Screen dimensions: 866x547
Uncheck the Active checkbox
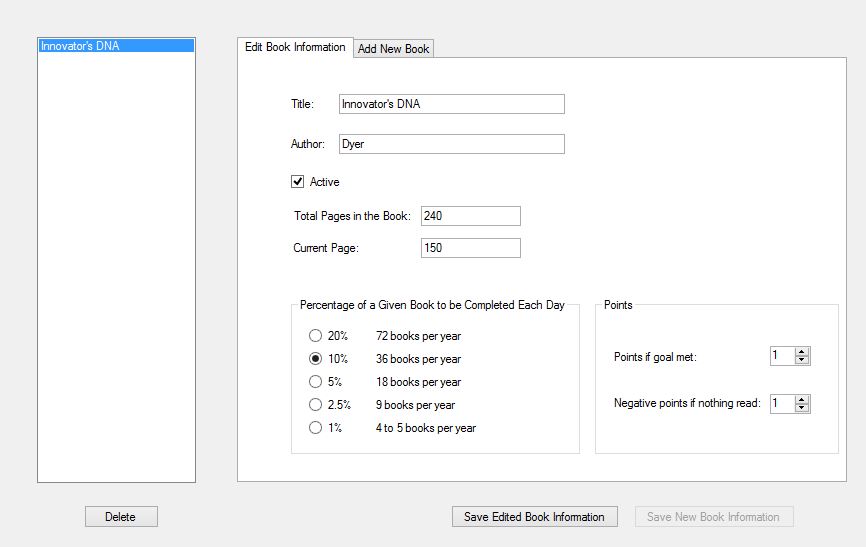298,182
